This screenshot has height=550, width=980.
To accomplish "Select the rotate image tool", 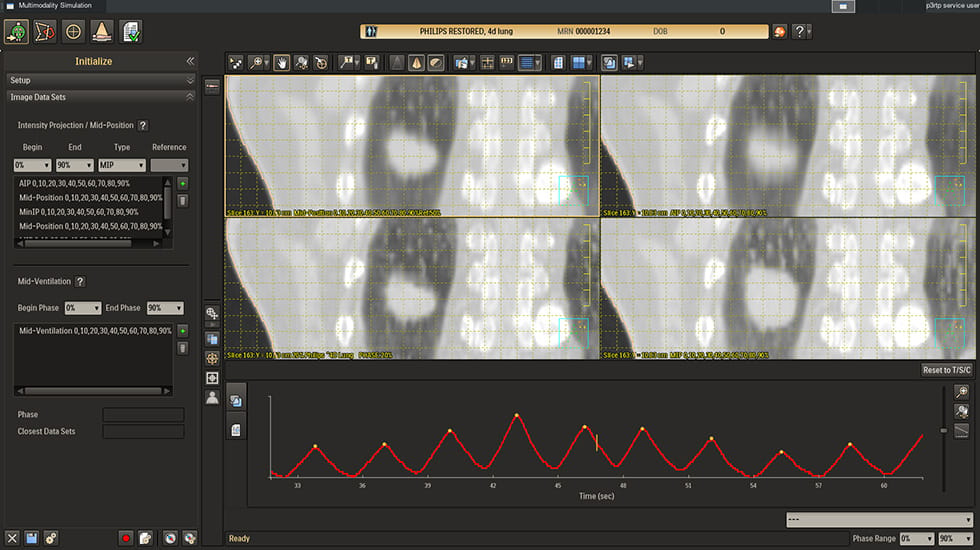I will pyautogui.click(x=321, y=62).
